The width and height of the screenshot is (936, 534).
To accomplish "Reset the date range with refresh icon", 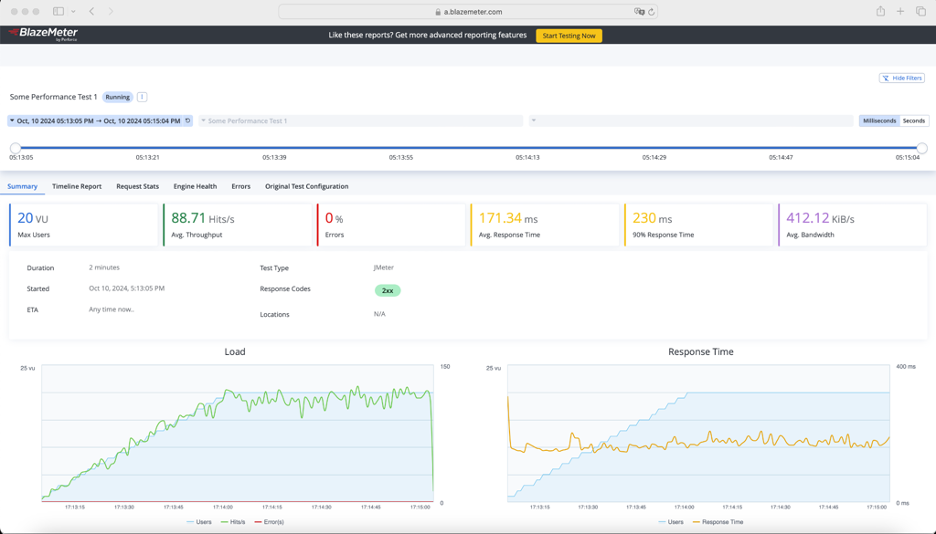I will 187,121.
